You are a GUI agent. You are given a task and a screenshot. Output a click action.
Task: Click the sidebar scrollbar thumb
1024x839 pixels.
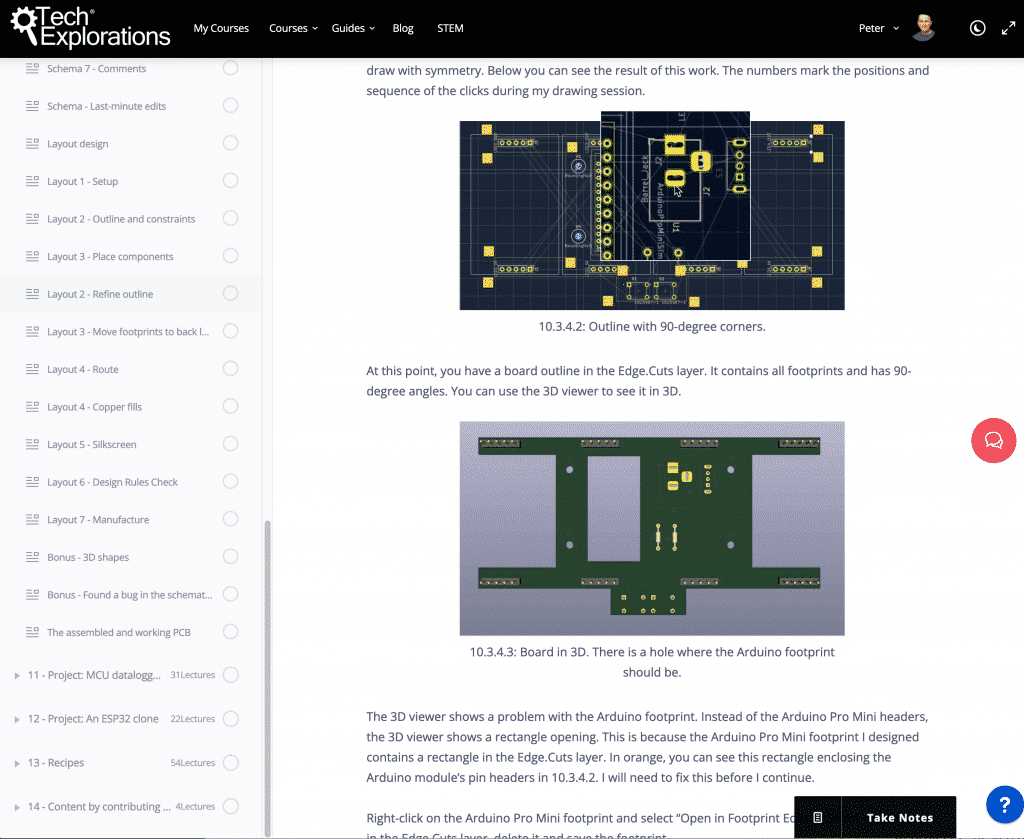(x=267, y=678)
